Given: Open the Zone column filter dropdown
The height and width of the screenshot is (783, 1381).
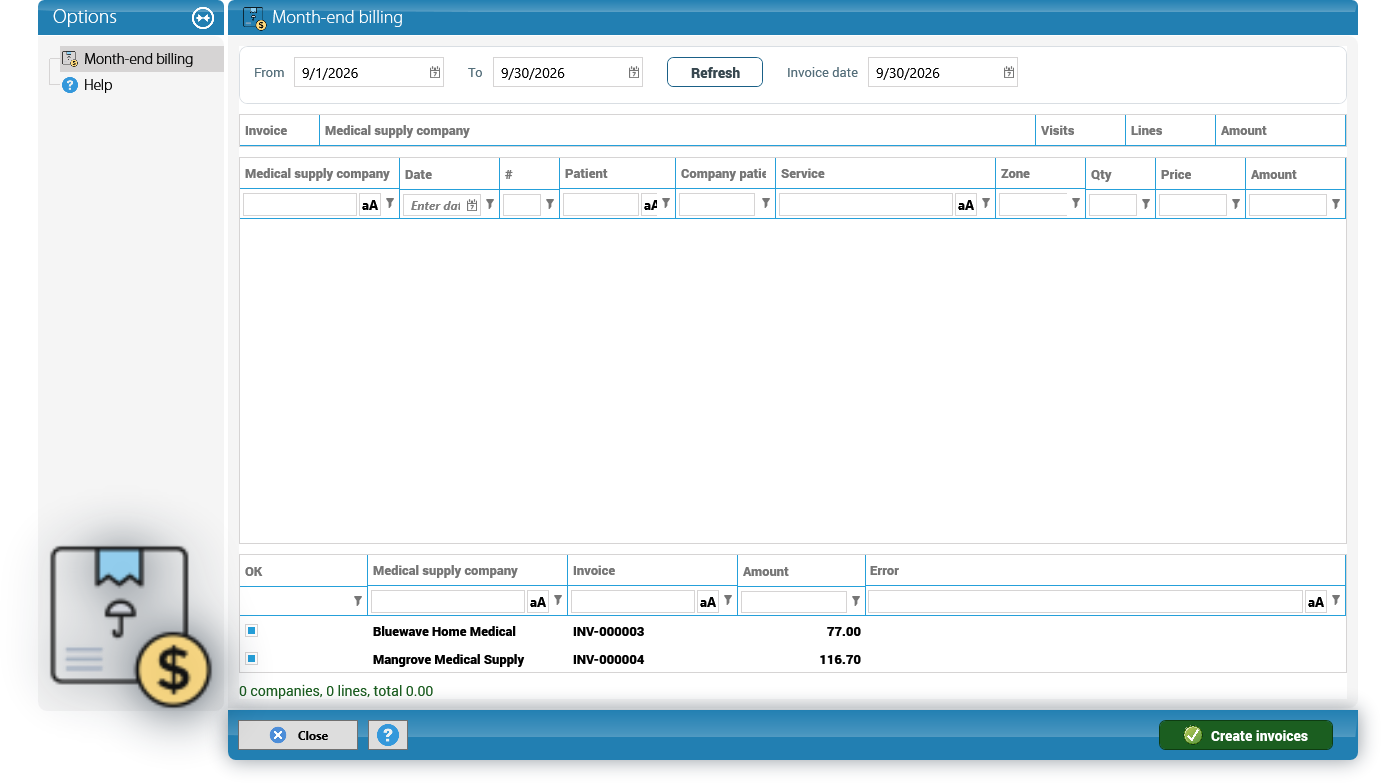Looking at the screenshot, I should point(1076,204).
